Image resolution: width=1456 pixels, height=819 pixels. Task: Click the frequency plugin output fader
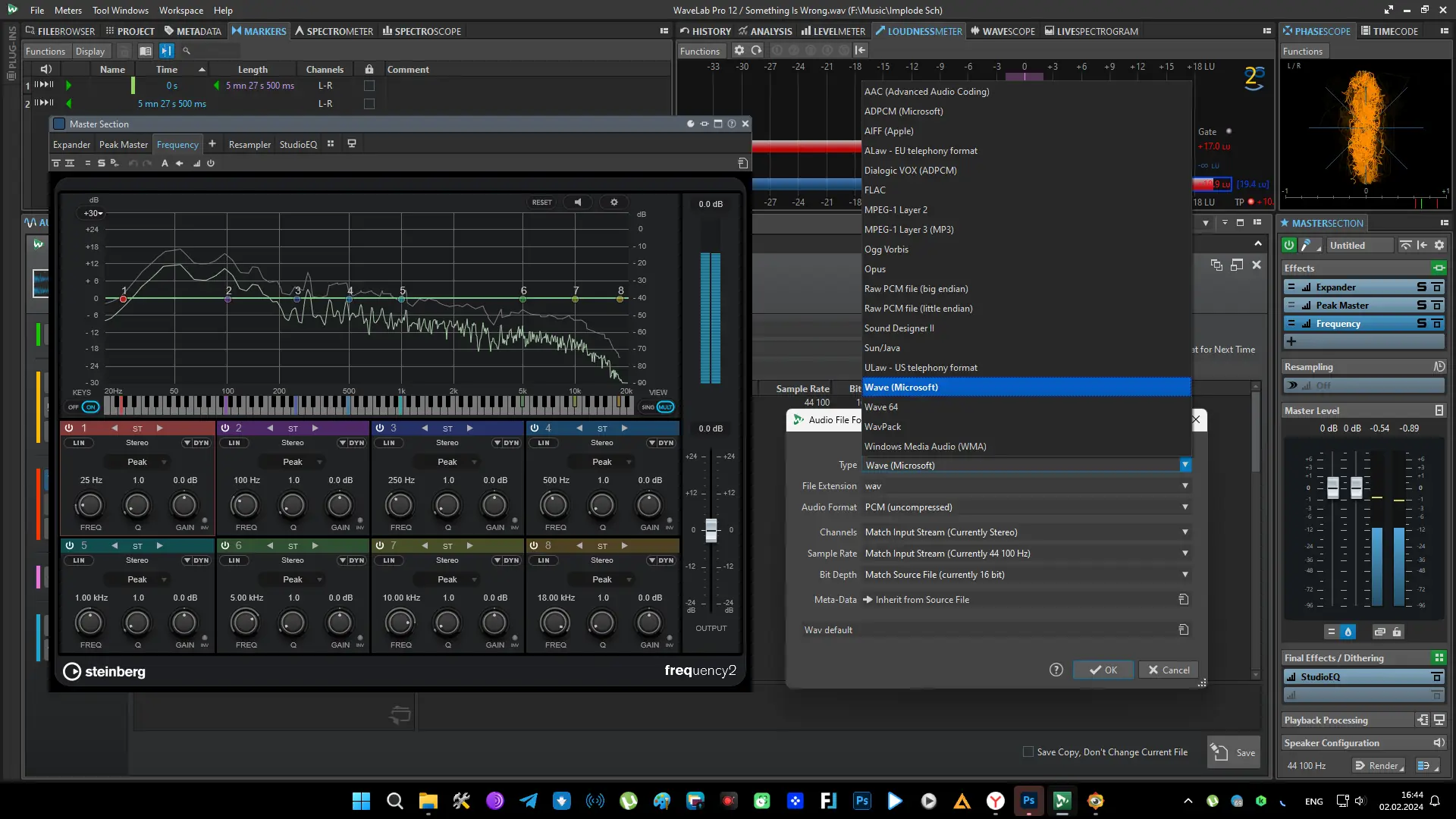[711, 529]
